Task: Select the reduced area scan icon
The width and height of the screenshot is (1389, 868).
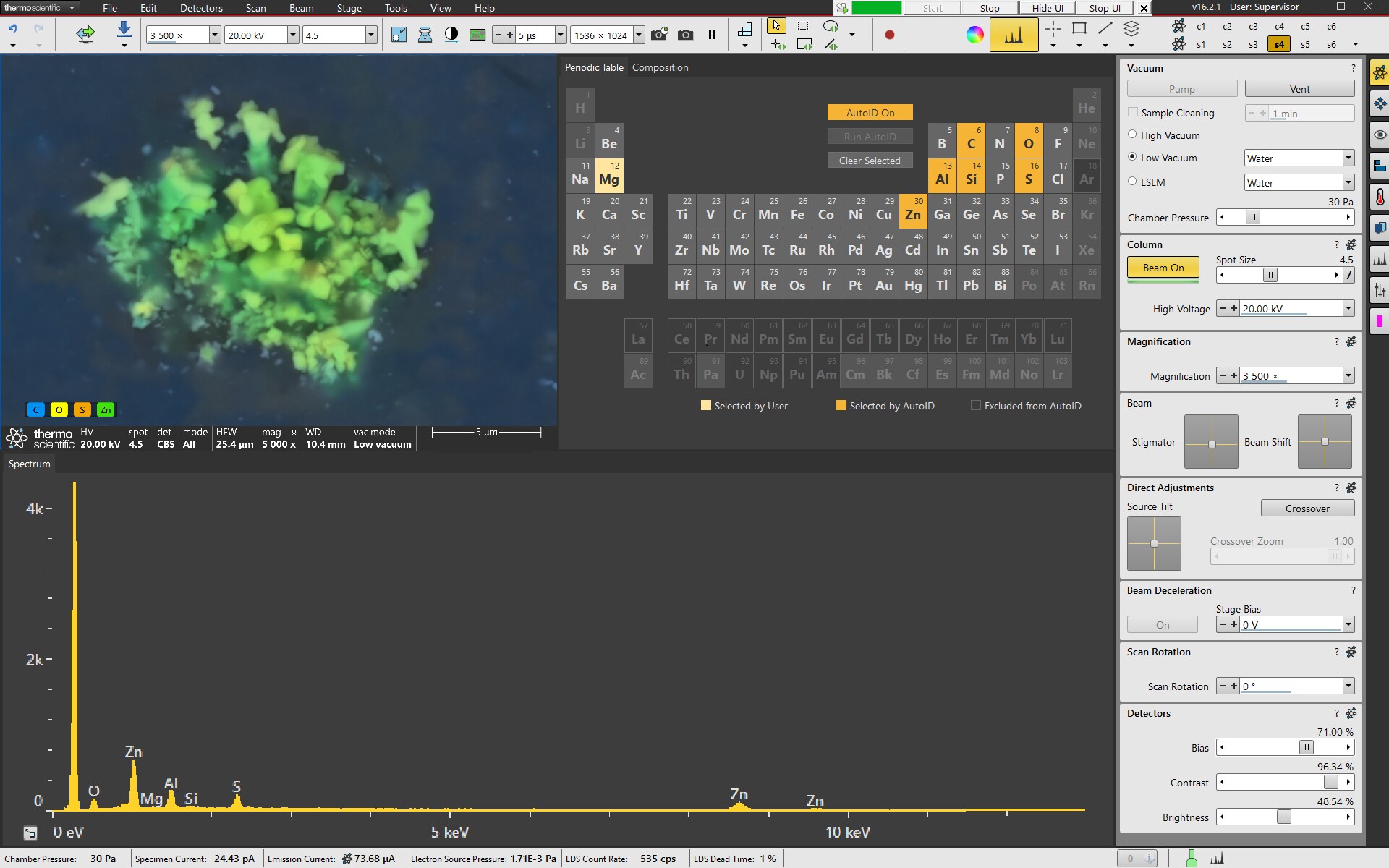Action: [x=802, y=25]
